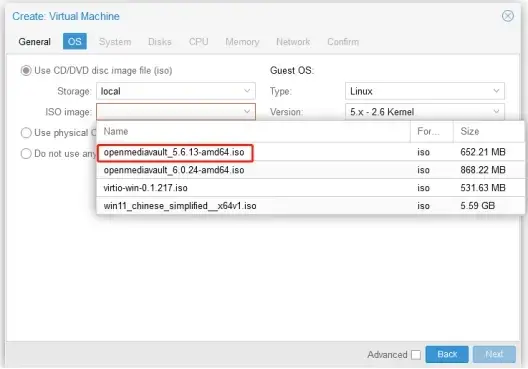Select Use CD/DVD disc image file radio
Image resolution: width=528 pixels, height=369 pixels.
[26, 71]
